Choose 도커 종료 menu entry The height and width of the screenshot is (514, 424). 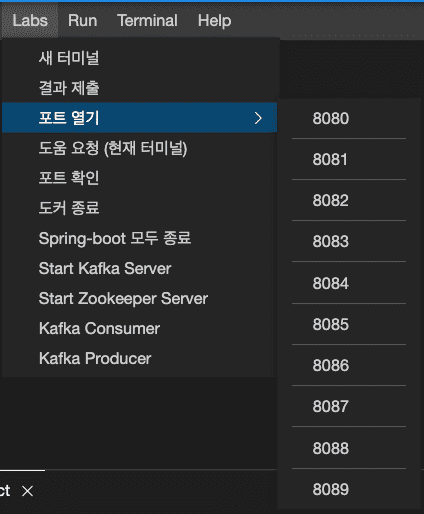[139, 208]
